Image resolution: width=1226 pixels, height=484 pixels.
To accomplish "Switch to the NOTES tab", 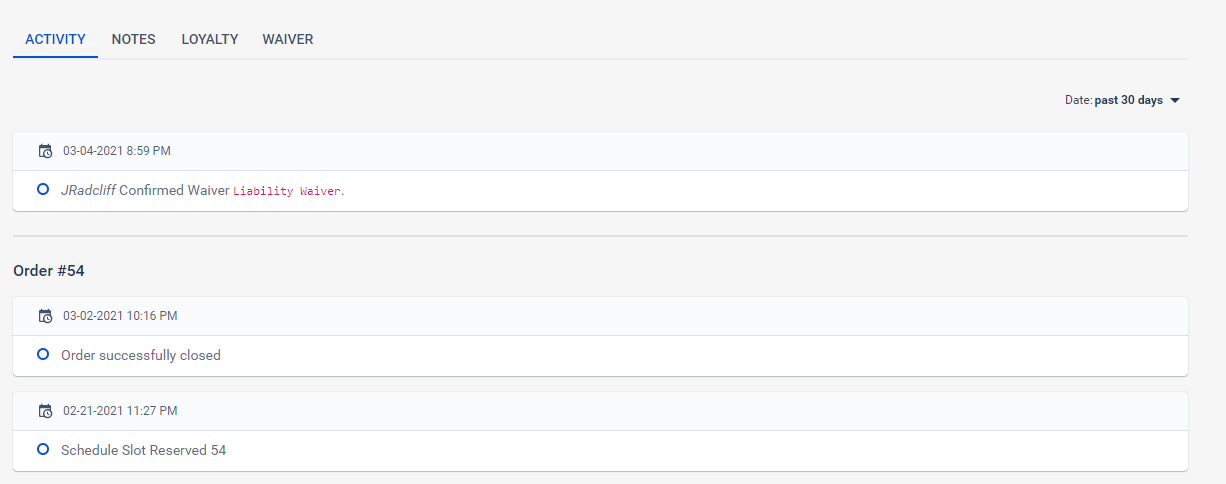I will point(133,39).
